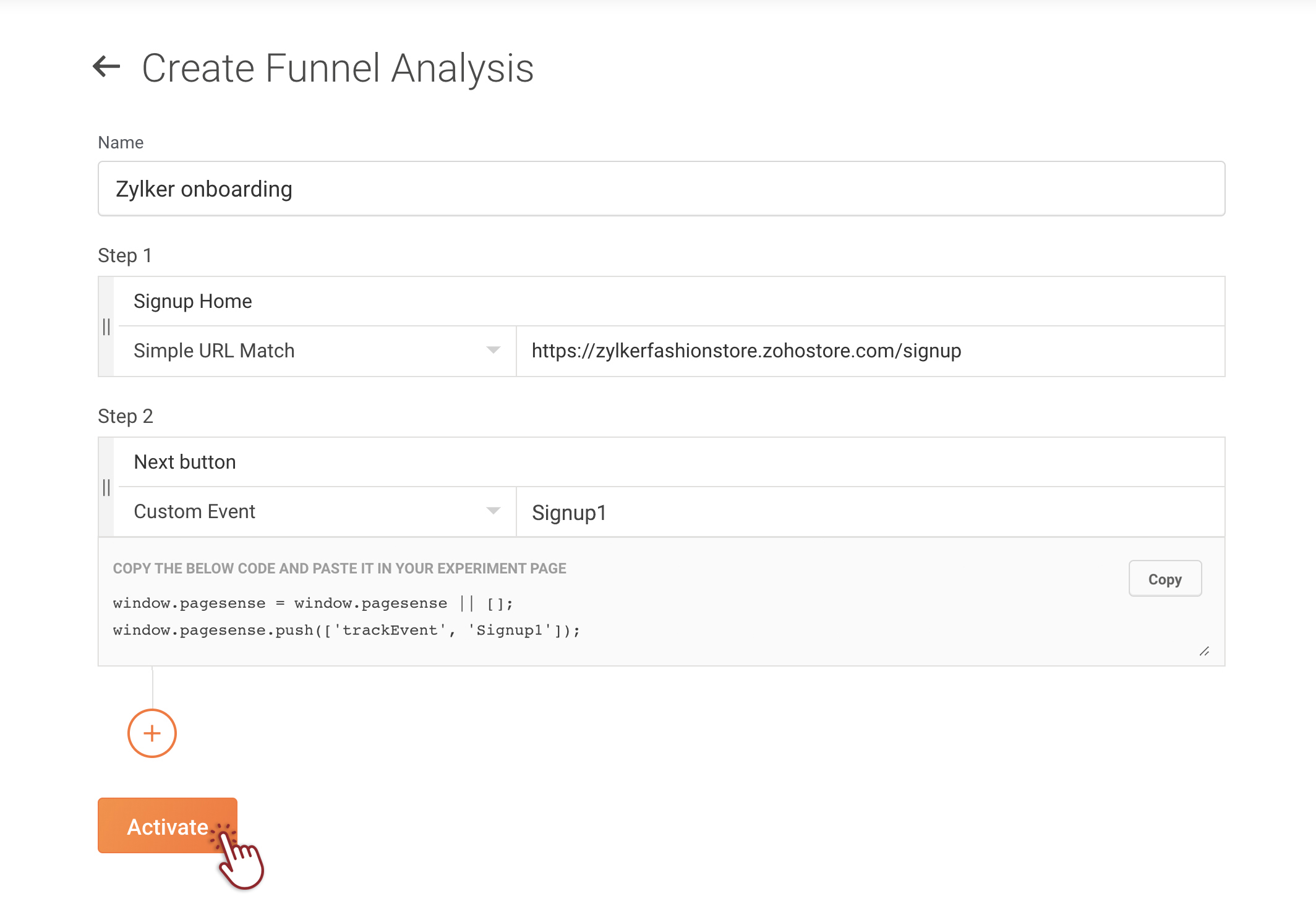Screen dimensions: 1316x899
Task: Click the Step 2 label
Action: pos(126,416)
